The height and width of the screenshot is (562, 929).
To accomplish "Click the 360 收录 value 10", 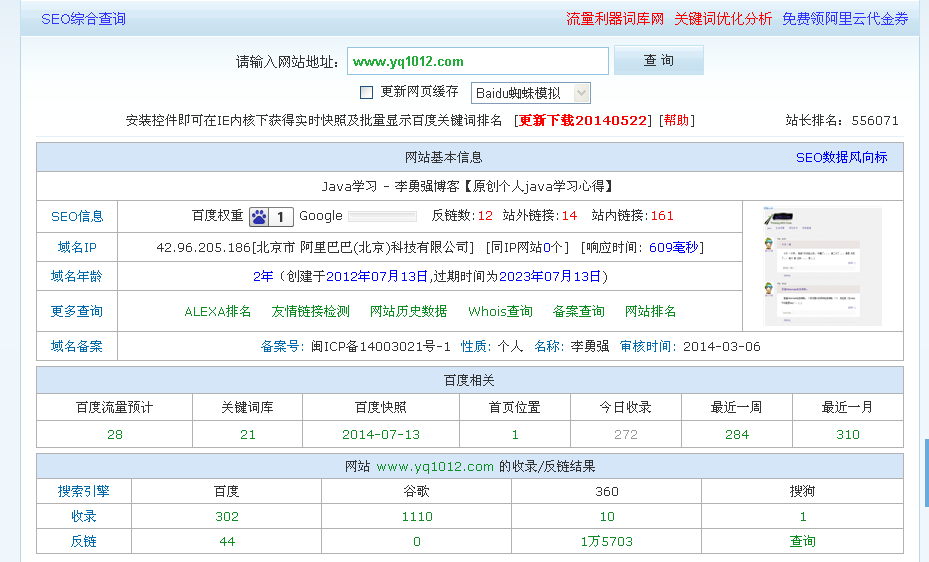I will coord(607,516).
